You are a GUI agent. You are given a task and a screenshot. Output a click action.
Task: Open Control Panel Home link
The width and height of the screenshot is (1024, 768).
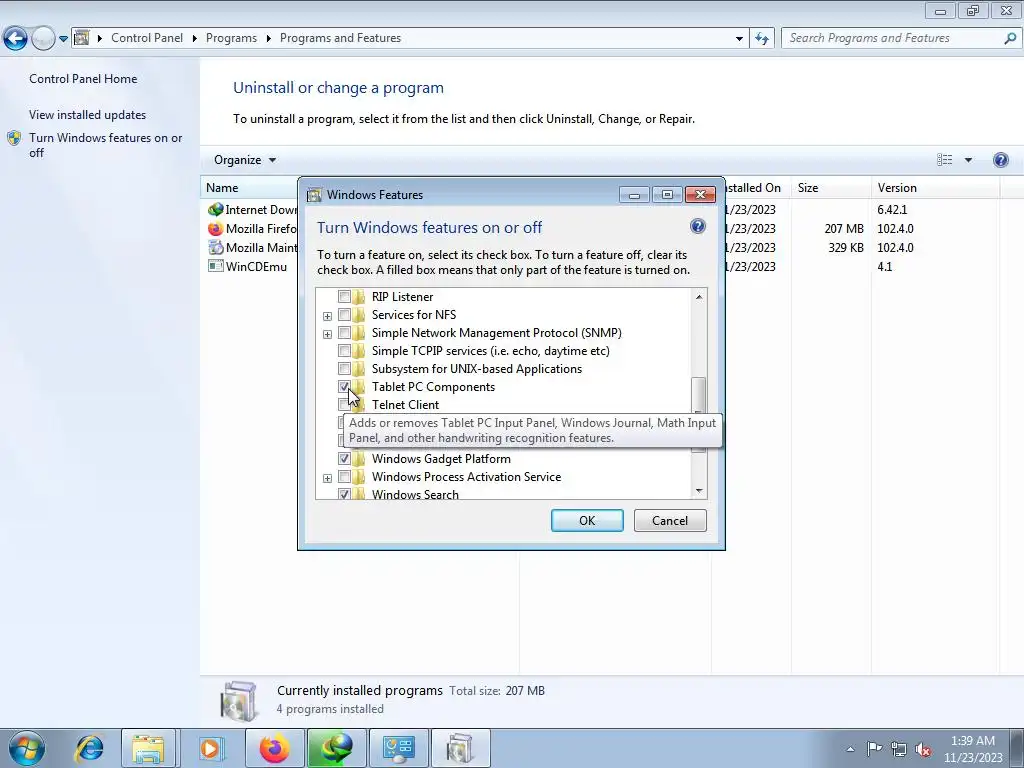83,78
